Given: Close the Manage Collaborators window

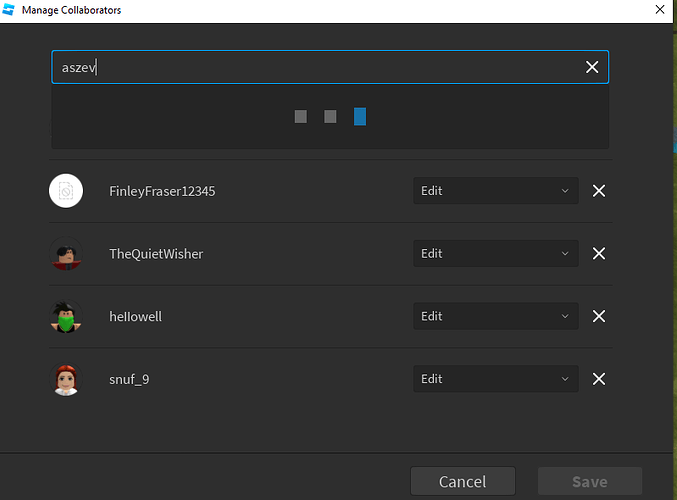Looking at the screenshot, I should pos(660,9).
